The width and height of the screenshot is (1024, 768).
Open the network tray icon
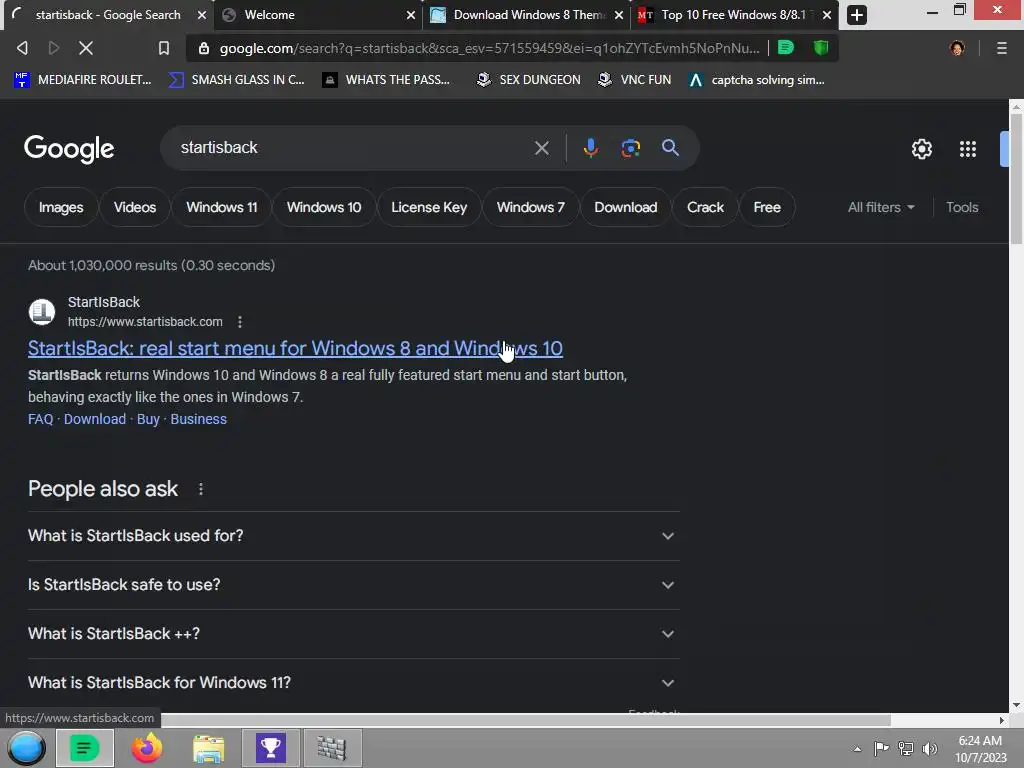(x=906, y=748)
